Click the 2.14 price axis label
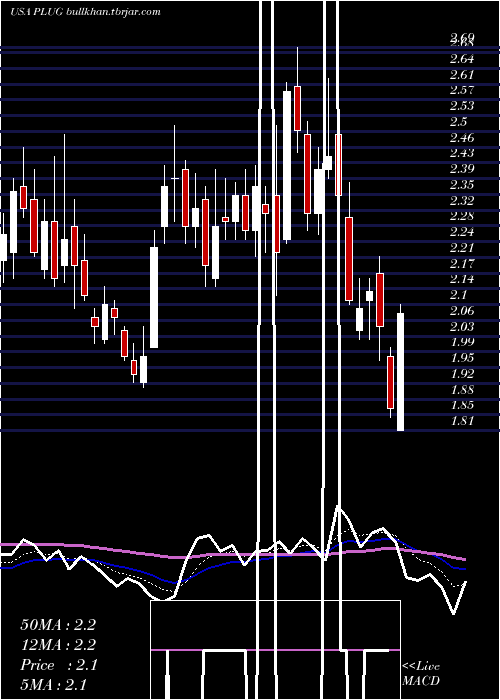This screenshot has height=700, width=500. coord(462,279)
